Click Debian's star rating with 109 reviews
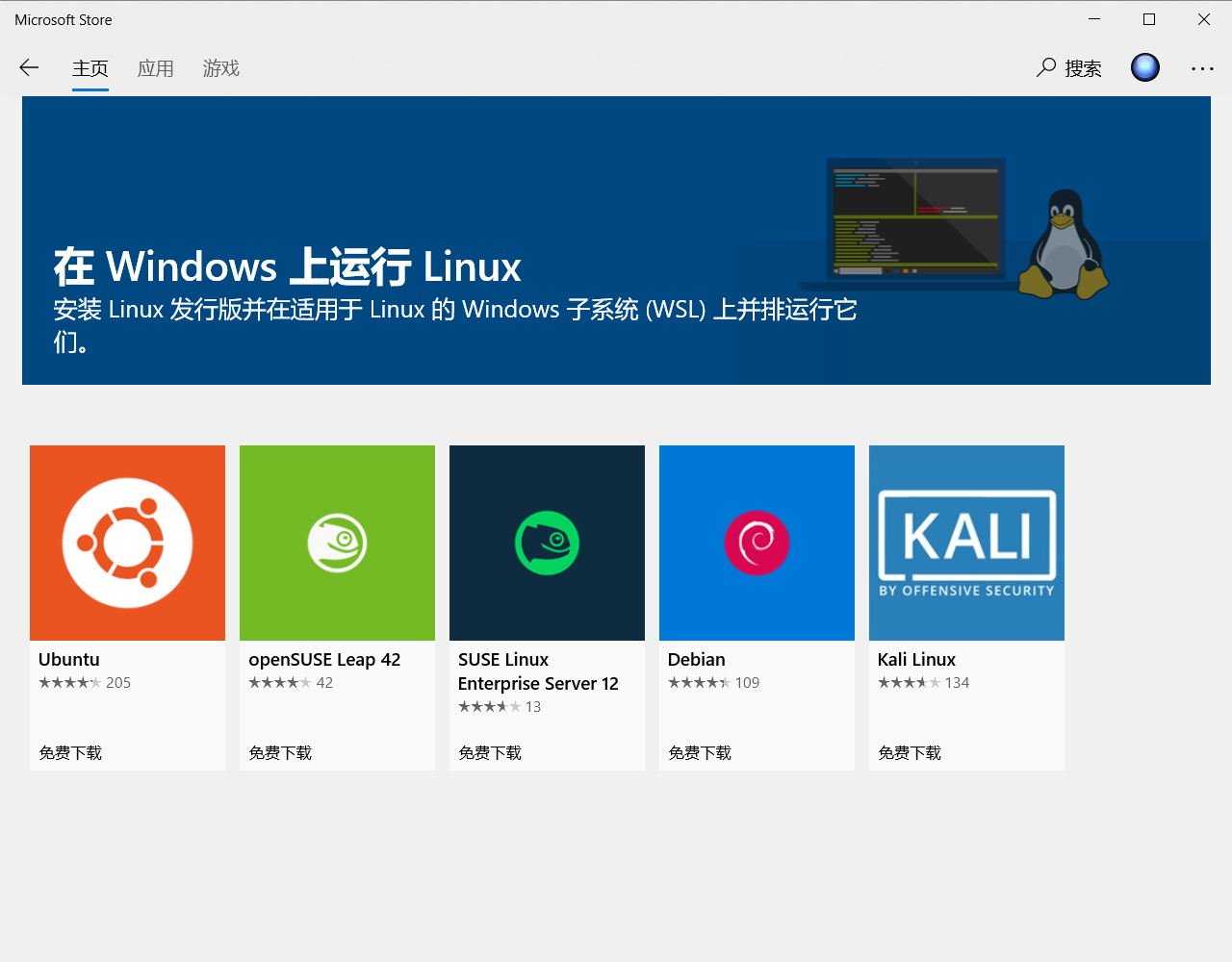This screenshot has width=1232, height=962. [714, 682]
